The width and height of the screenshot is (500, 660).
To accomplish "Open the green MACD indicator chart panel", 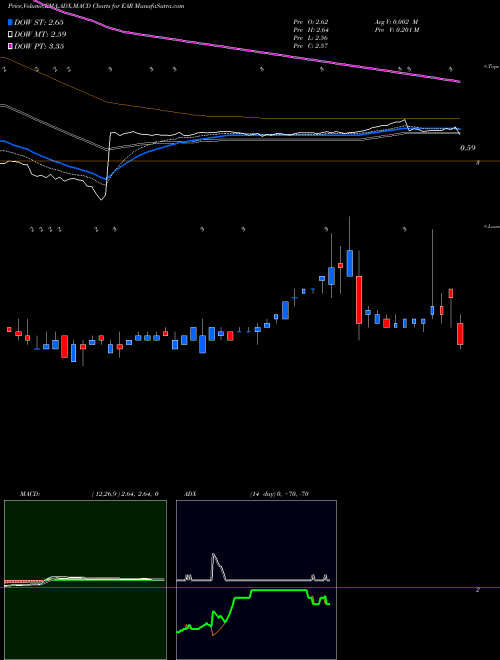I will pyautogui.click(x=85, y=580).
